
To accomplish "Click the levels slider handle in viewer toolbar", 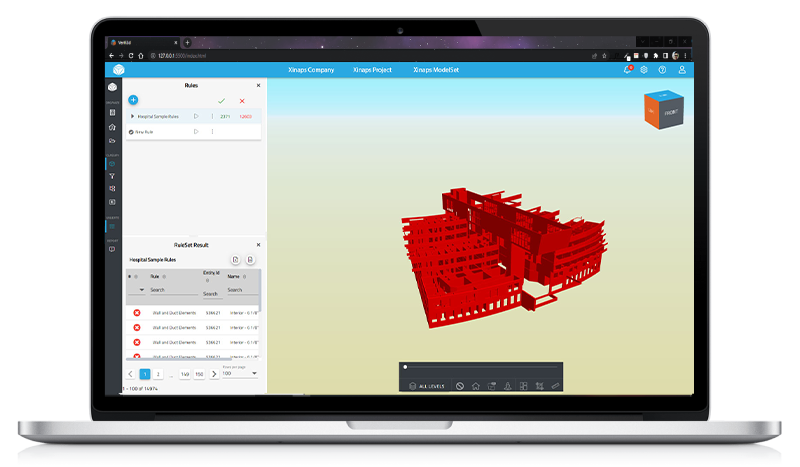I will coord(405,367).
